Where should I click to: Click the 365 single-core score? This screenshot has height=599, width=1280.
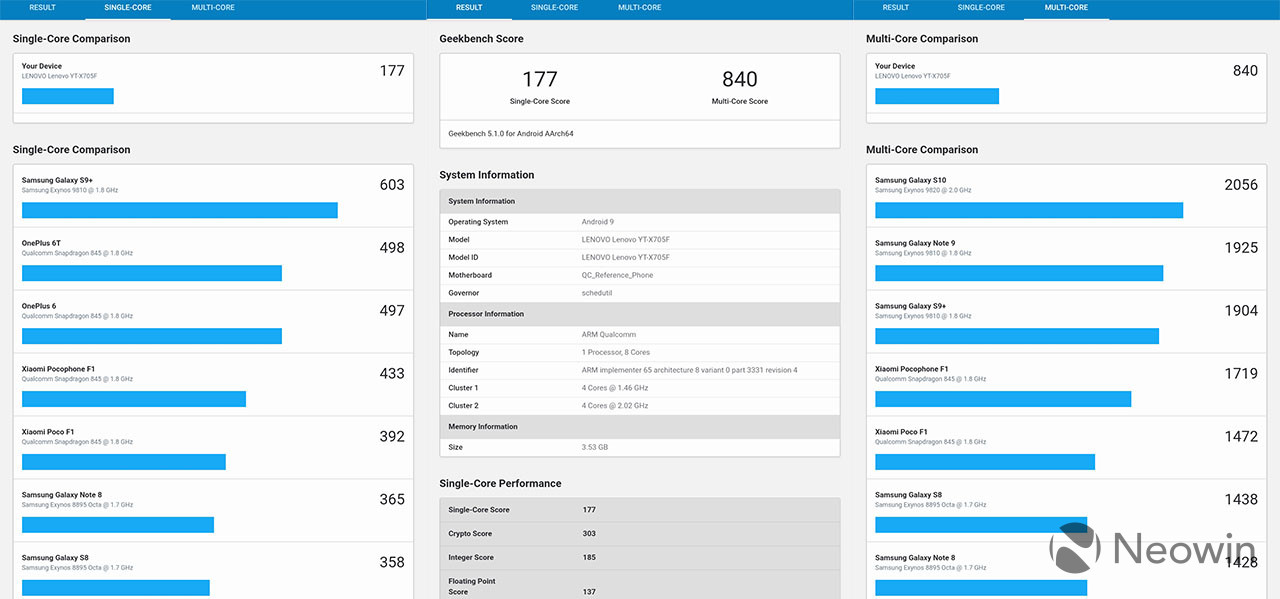coord(392,500)
